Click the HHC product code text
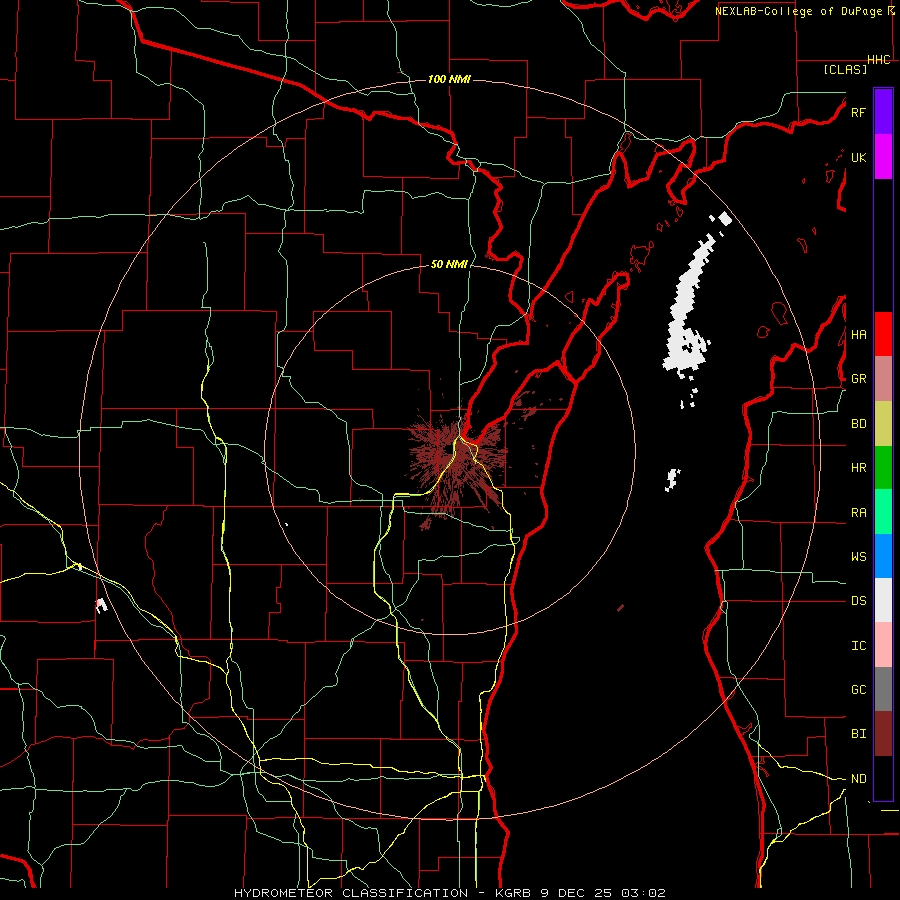 [x=879, y=60]
